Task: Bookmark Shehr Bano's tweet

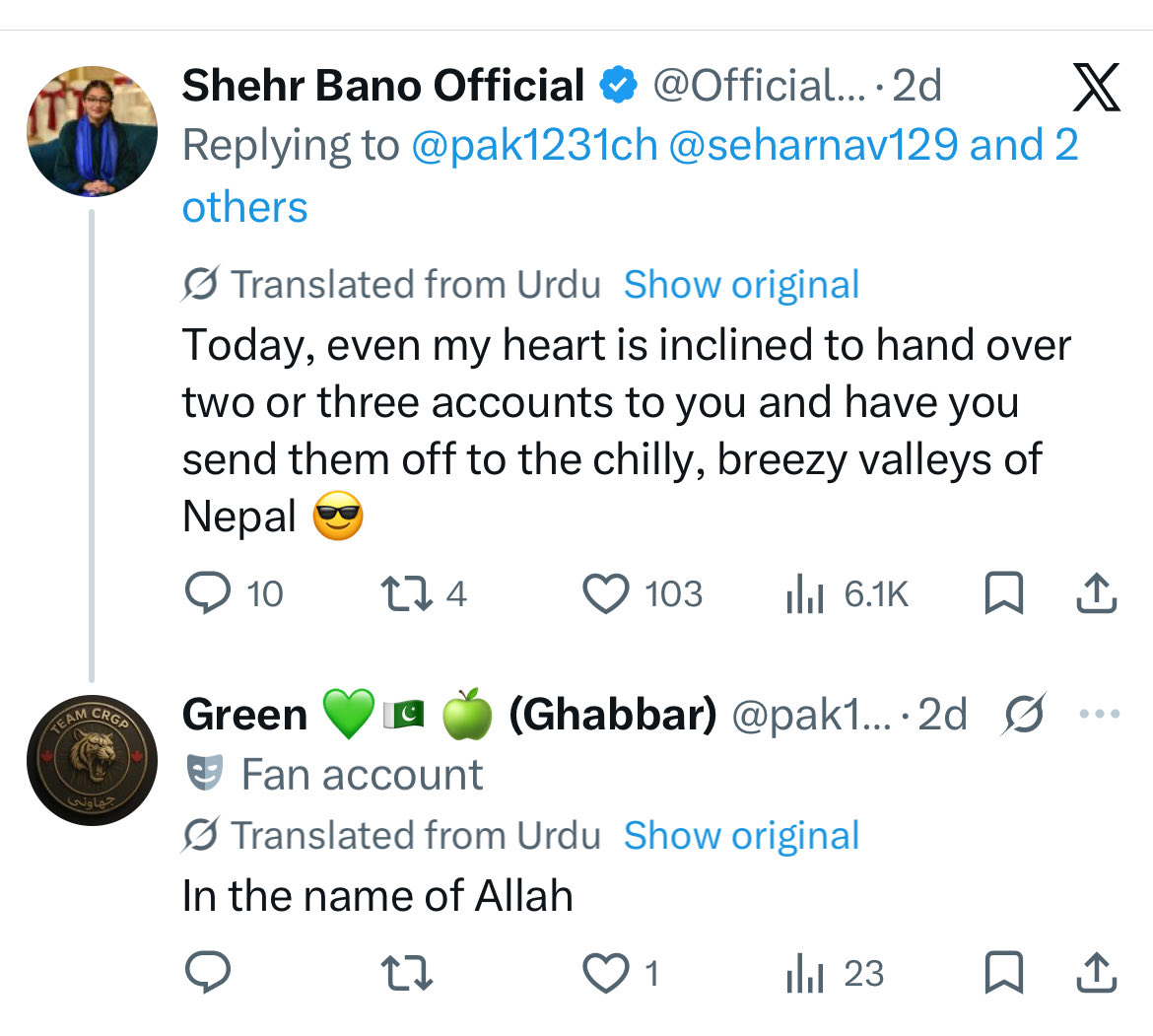Action: pyautogui.click(x=1004, y=593)
